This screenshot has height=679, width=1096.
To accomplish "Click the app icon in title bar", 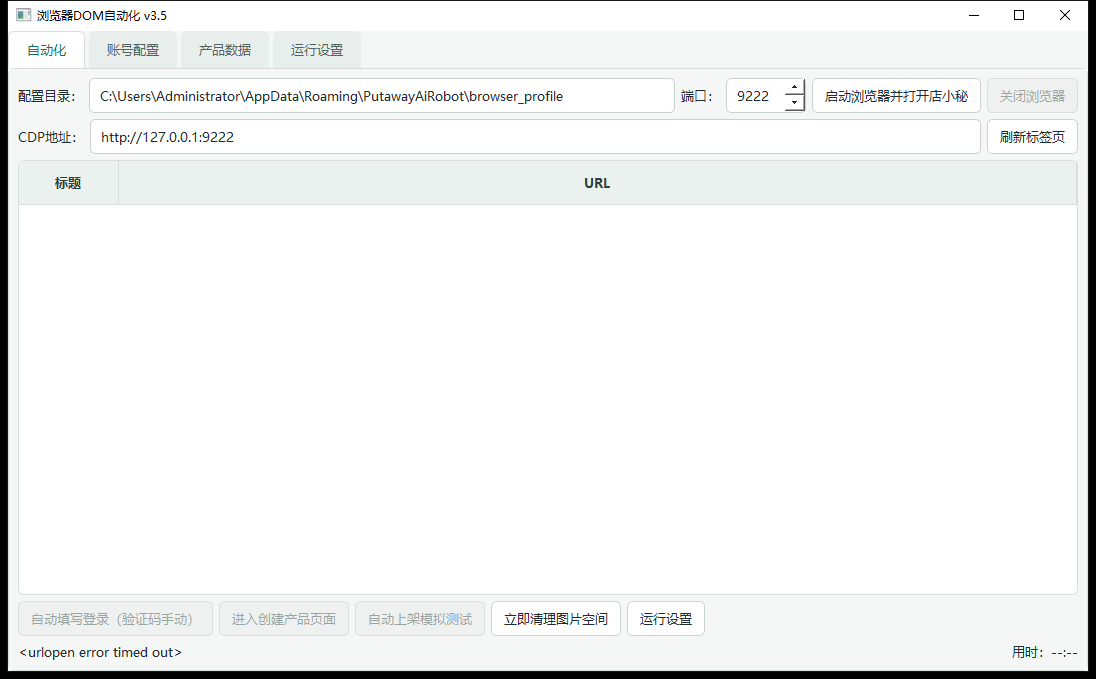I will pos(23,15).
